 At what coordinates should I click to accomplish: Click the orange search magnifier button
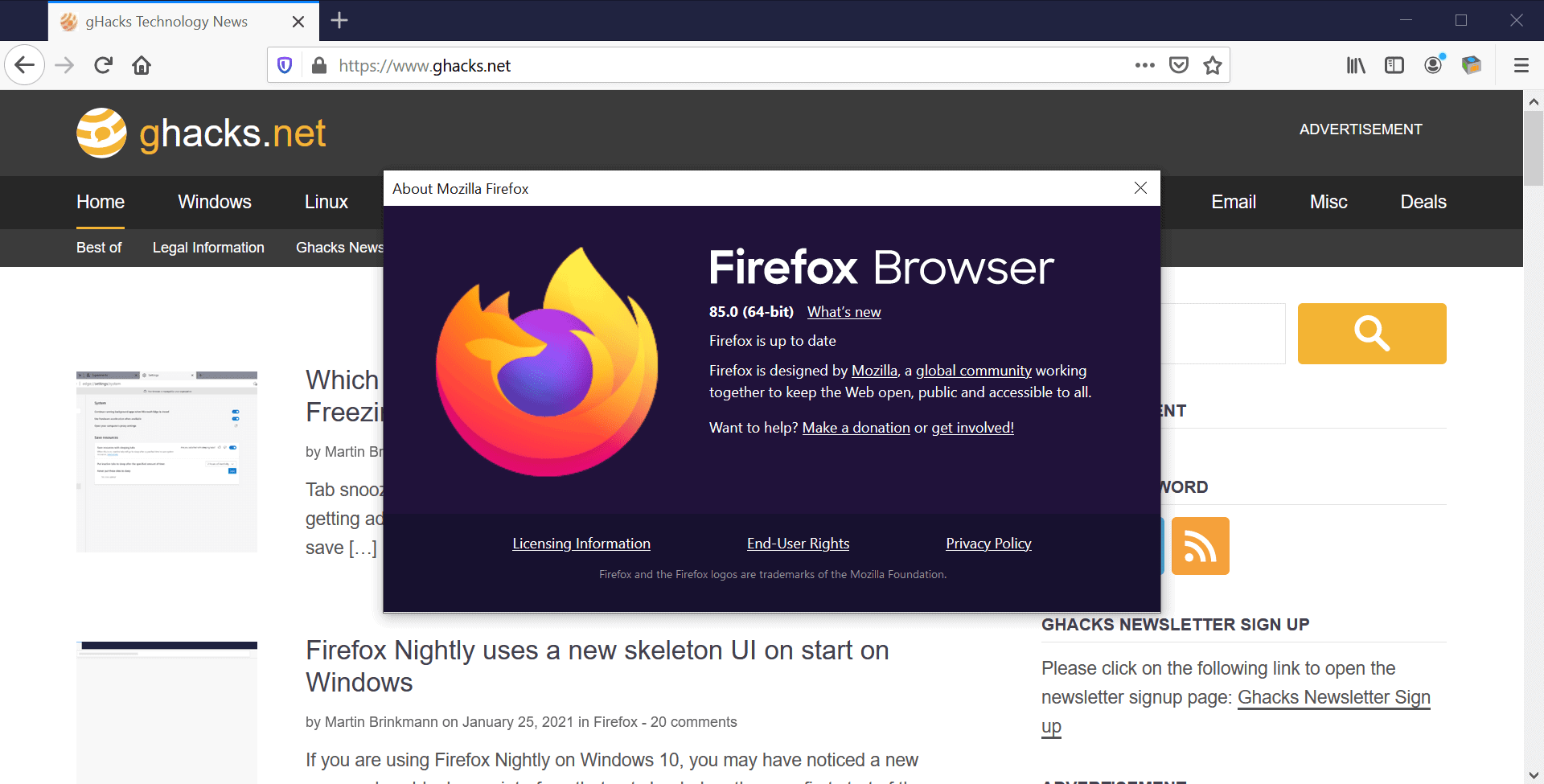(x=1372, y=334)
